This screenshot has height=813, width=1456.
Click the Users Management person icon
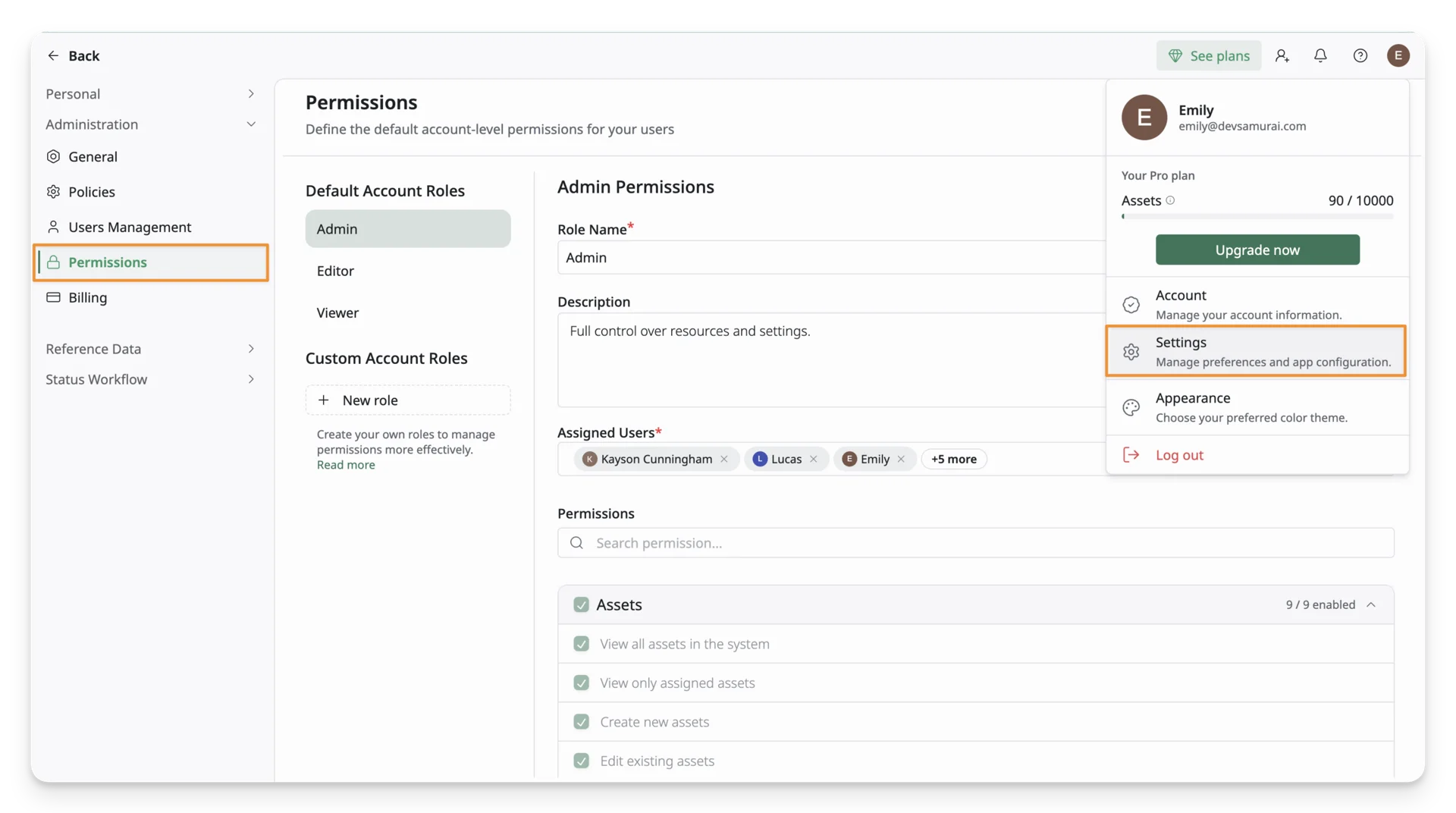pos(53,227)
